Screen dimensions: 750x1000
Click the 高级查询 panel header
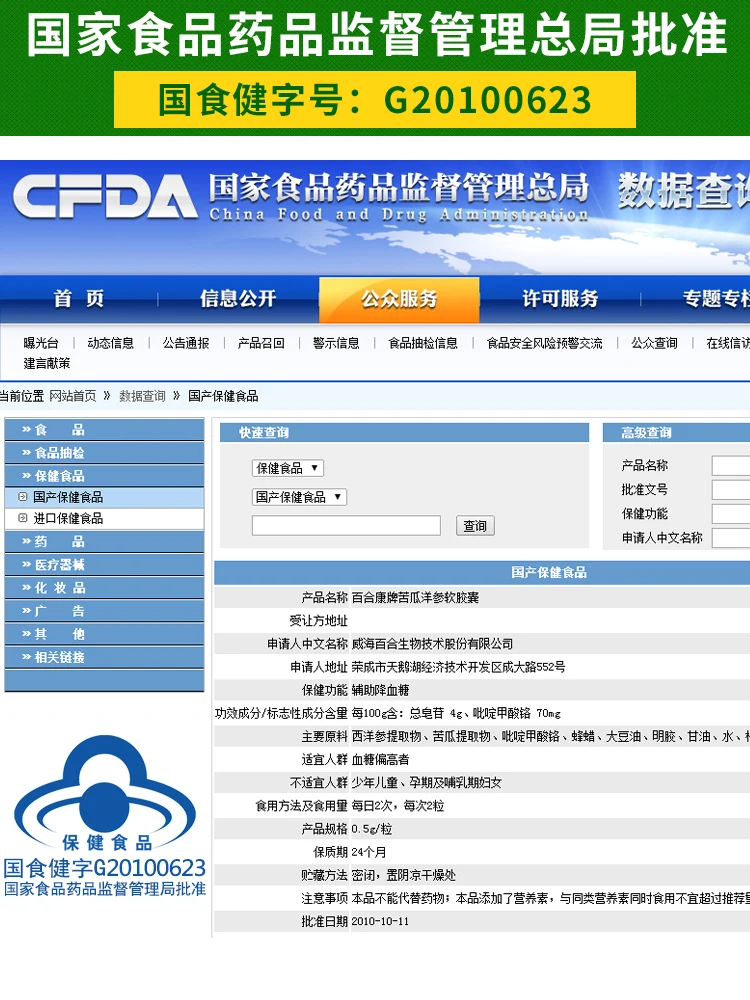pyautogui.click(x=676, y=432)
